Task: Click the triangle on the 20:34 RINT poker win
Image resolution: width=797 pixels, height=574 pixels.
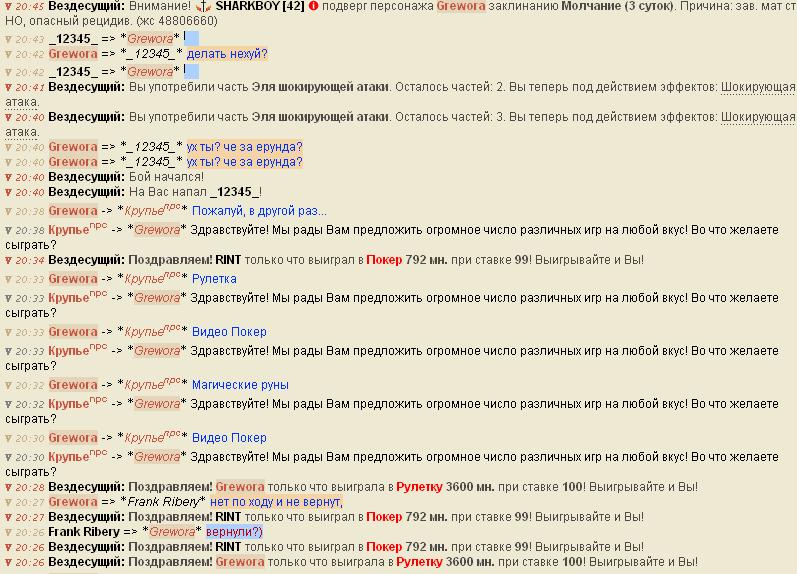Action: coord(8,261)
